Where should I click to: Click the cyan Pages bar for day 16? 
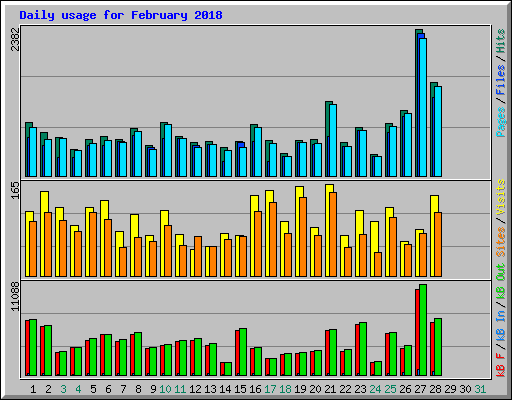(258, 152)
